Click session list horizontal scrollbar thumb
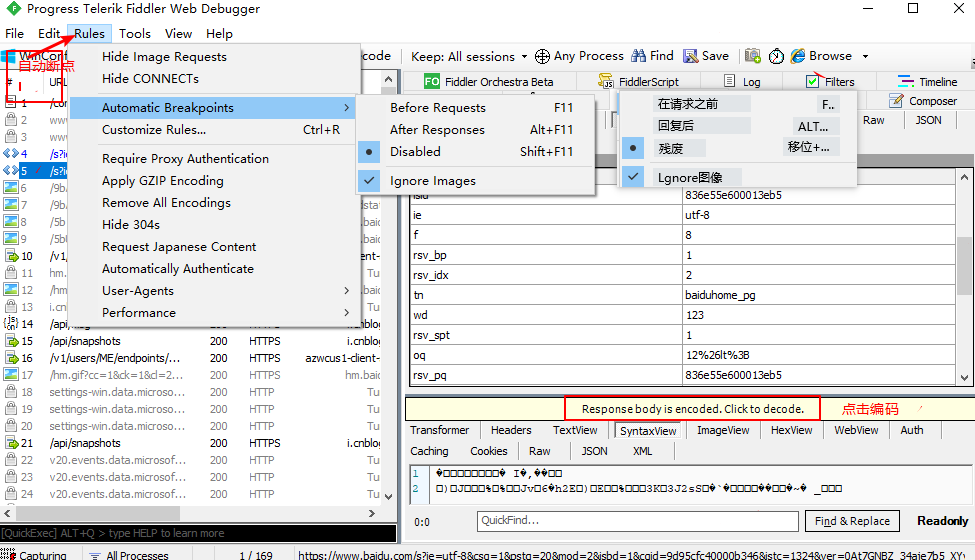This screenshot has width=975, height=560. click(x=98, y=513)
